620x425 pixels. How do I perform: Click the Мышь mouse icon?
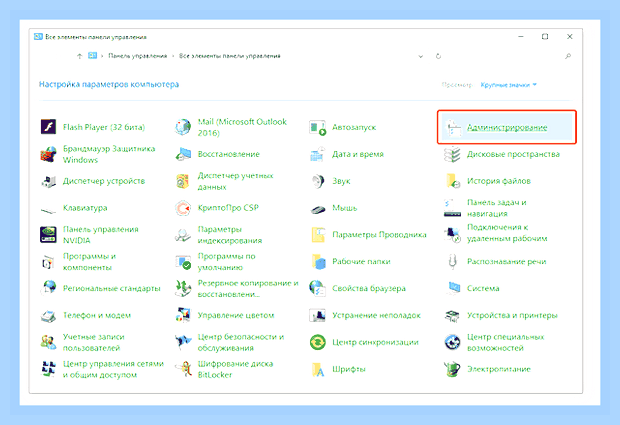318,209
